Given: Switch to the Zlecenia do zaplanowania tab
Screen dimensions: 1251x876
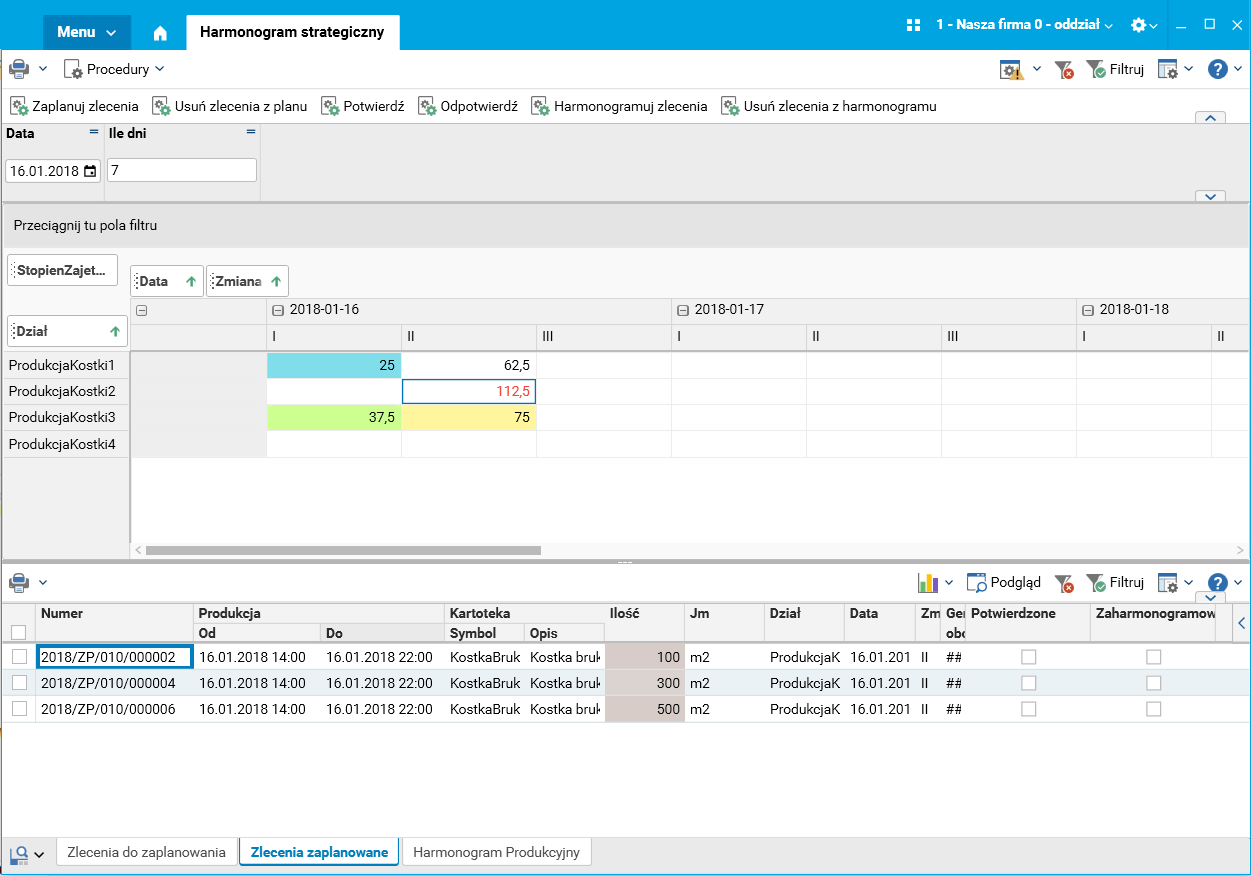Looking at the screenshot, I should pyautogui.click(x=147, y=852).
